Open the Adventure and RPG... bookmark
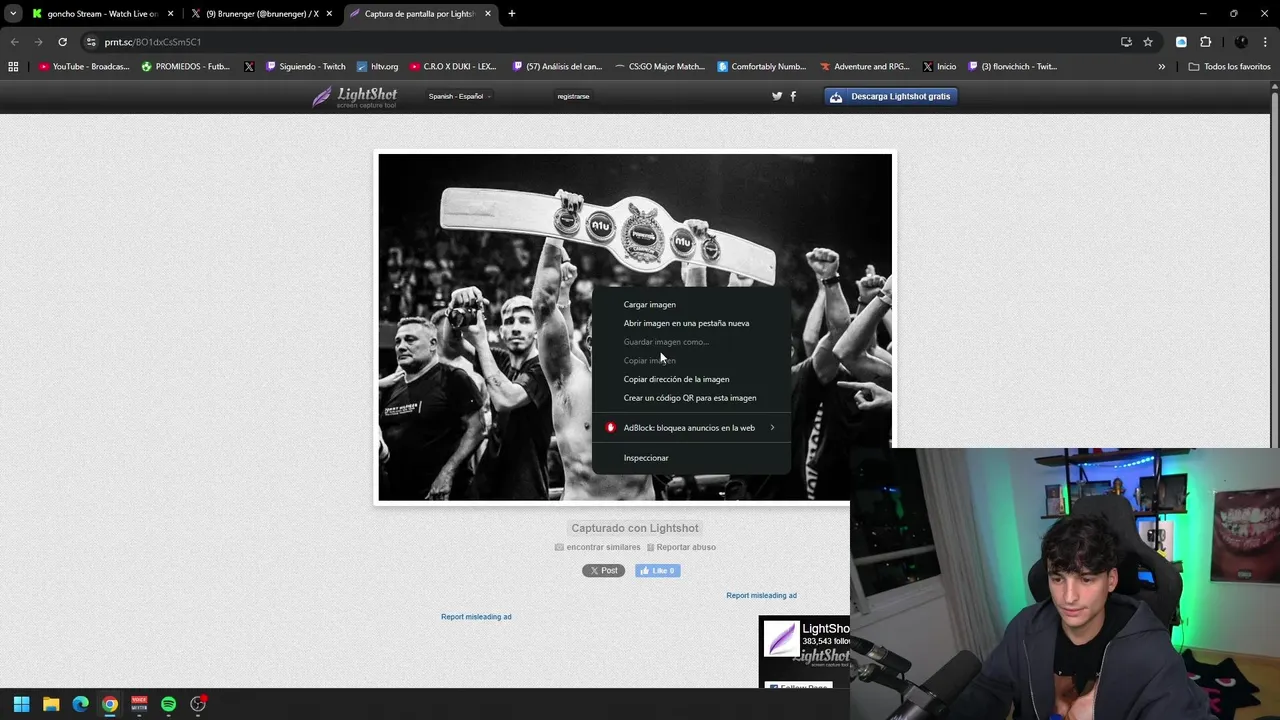Viewport: 1280px width, 720px height. [865, 67]
